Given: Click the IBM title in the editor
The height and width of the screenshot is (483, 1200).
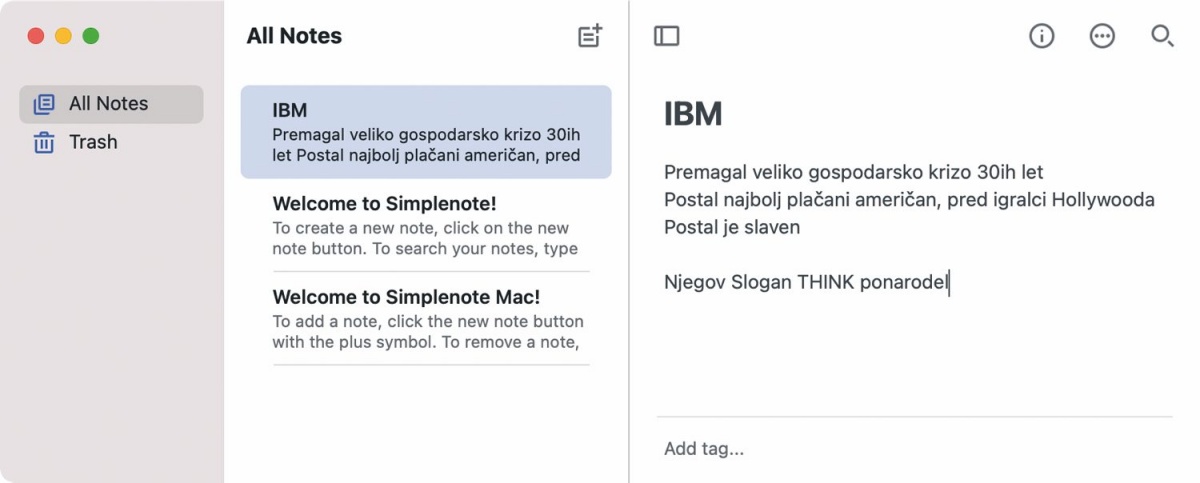Looking at the screenshot, I should click(x=693, y=114).
